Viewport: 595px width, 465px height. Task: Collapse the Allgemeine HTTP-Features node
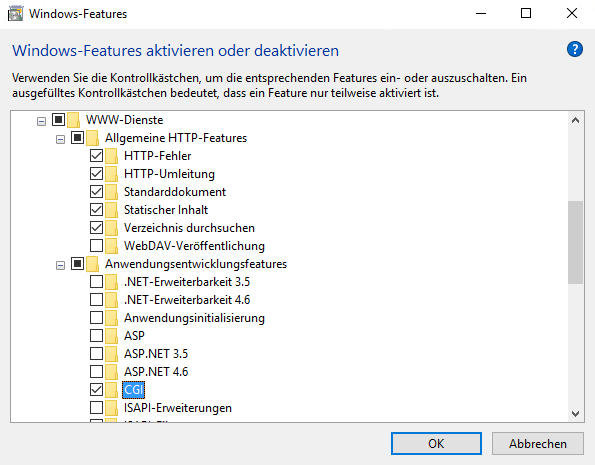tap(60, 140)
